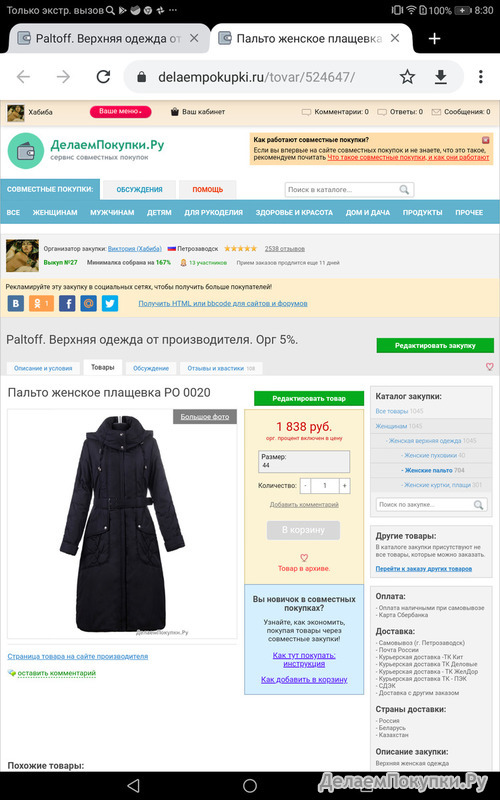This screenshot has height=800, width=500.
Task: Click the heart icon above 'Товар в архиве'
Action: click(304, 558)
